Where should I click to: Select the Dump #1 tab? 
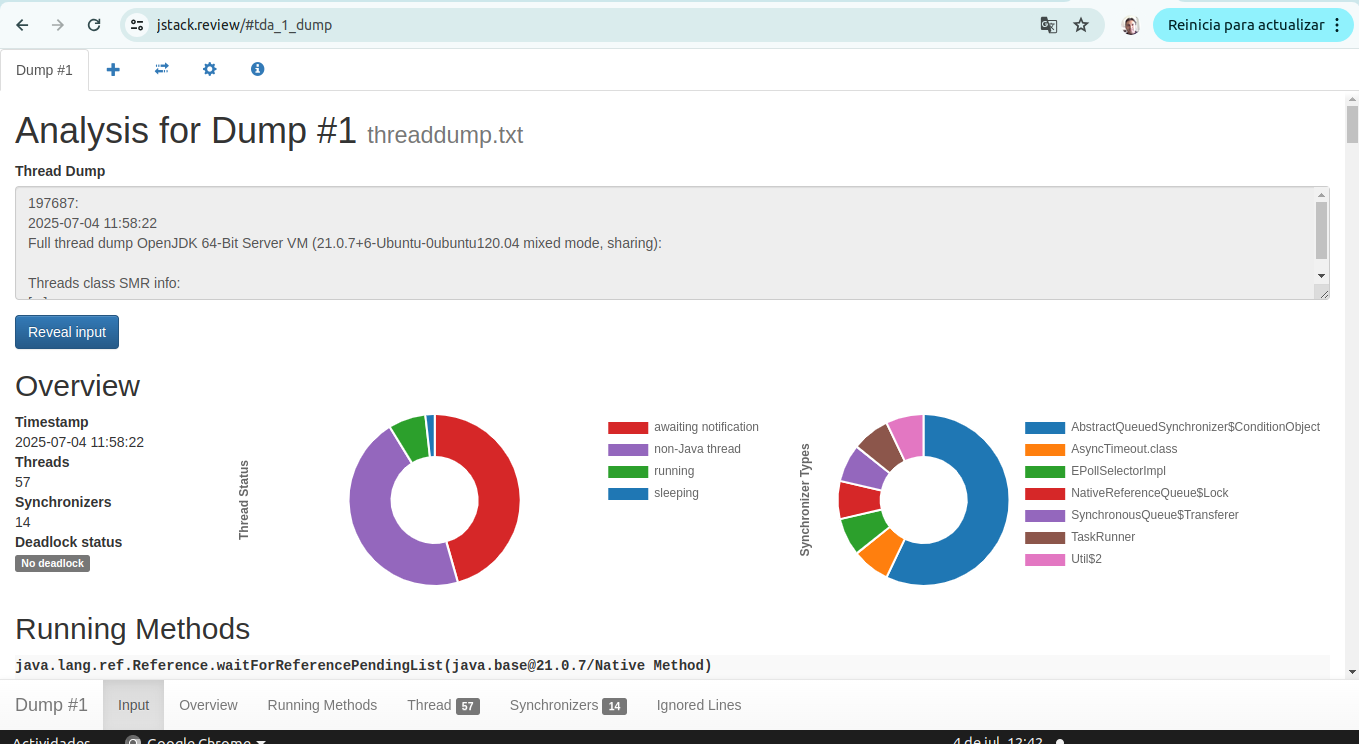(44, 70)
